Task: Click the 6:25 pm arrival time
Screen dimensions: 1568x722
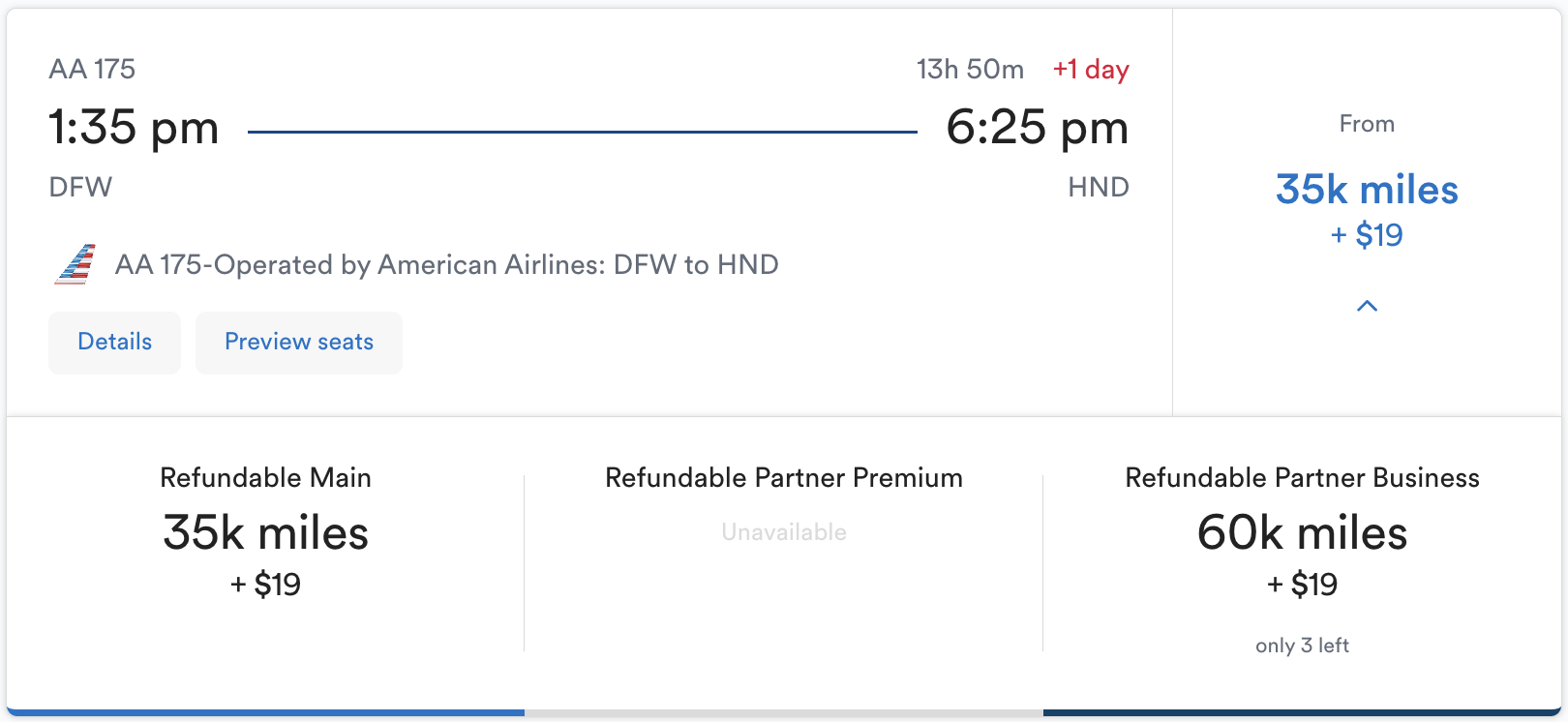Action: [1038, 127]
